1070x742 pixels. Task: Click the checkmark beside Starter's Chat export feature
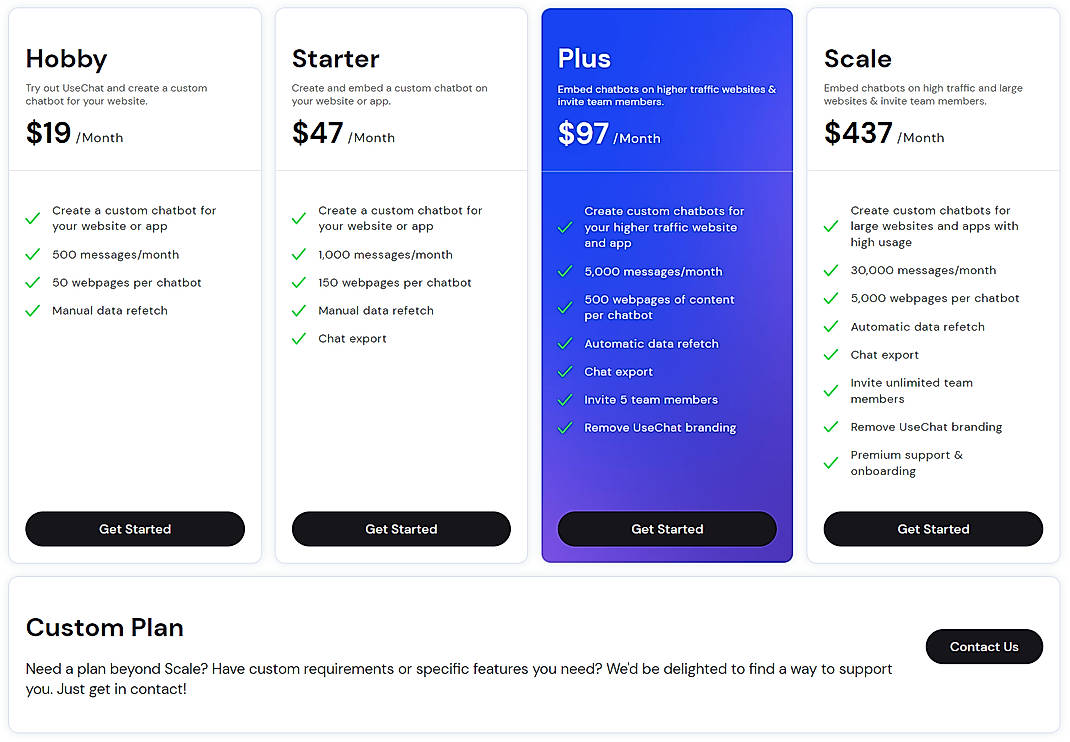pos(299,339)
